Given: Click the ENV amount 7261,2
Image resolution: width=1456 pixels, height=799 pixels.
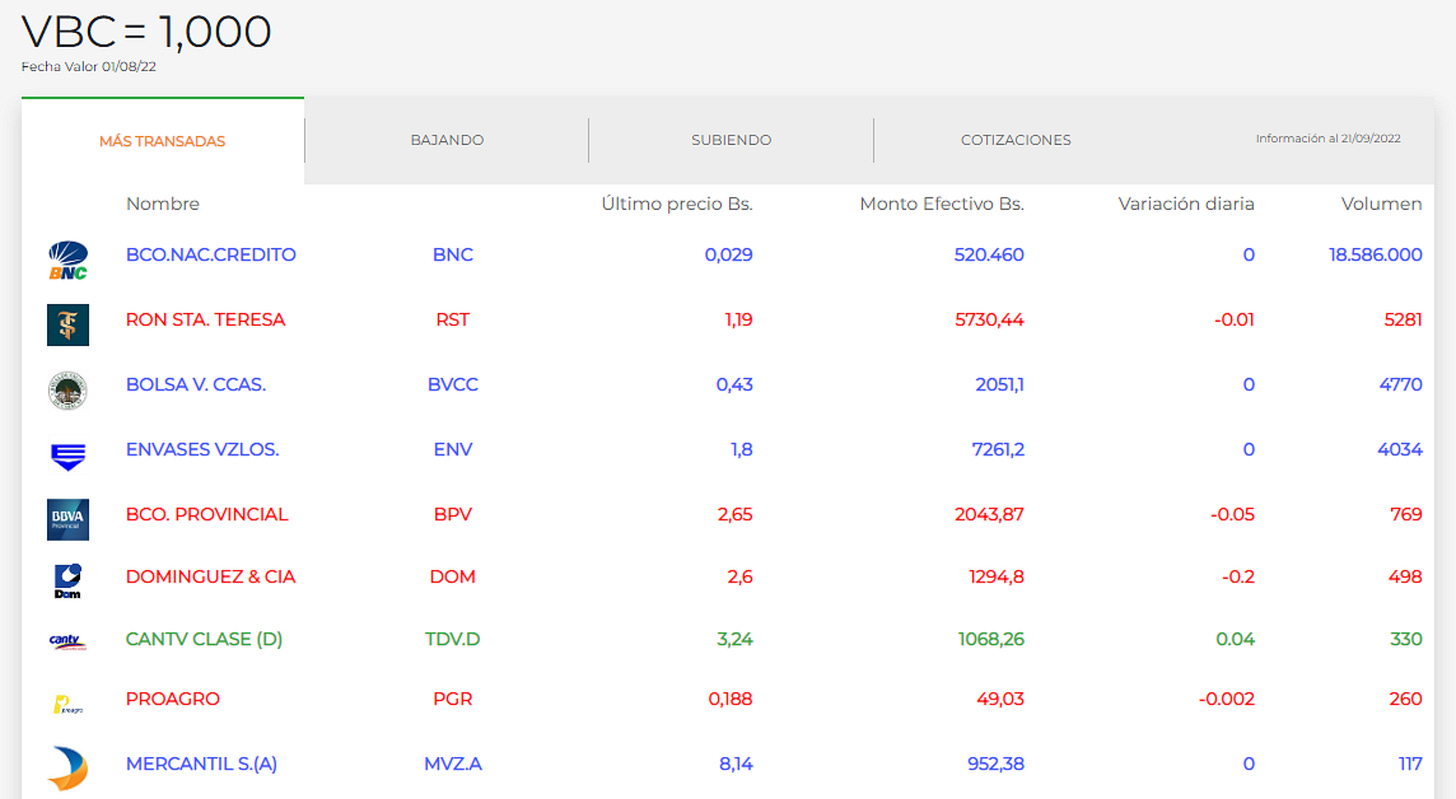Looking at the screenshot, I should click(998, 450).
